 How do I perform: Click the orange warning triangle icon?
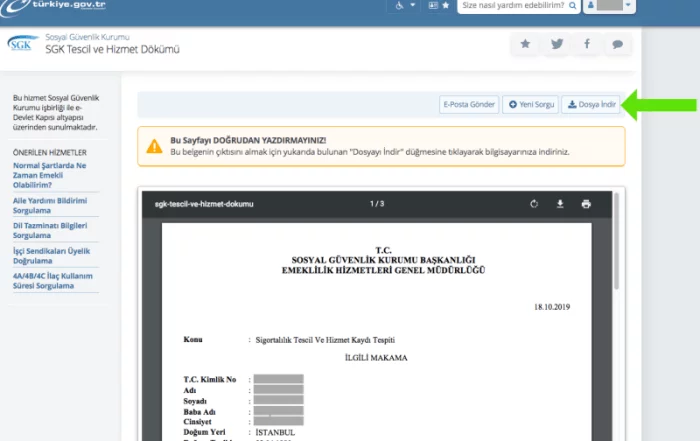[154, 146]
